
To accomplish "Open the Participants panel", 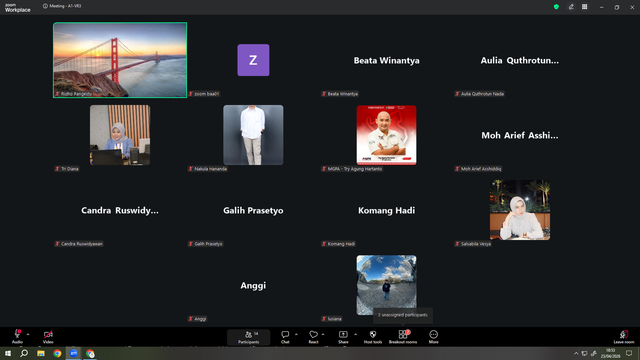I will 249,337.
